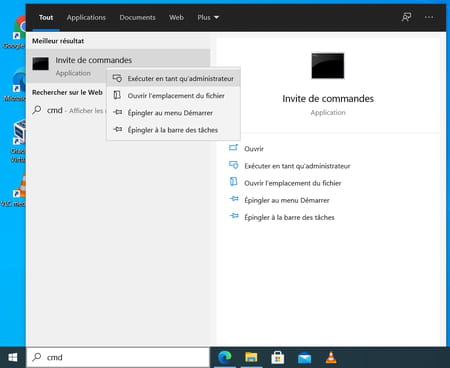Open the Windows Start button

coord(13,357)
